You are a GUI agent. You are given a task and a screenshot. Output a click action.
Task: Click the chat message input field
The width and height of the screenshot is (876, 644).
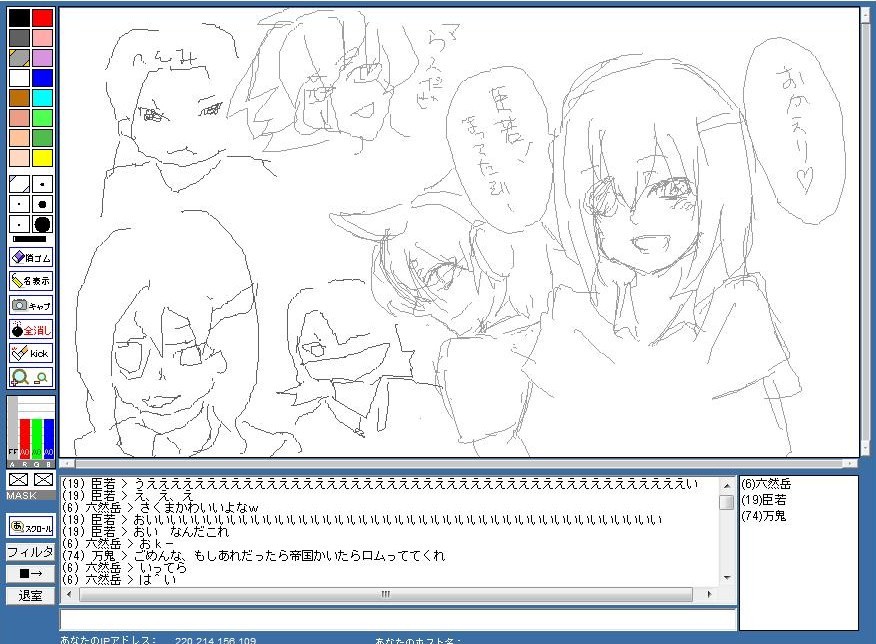pos(397,619)
